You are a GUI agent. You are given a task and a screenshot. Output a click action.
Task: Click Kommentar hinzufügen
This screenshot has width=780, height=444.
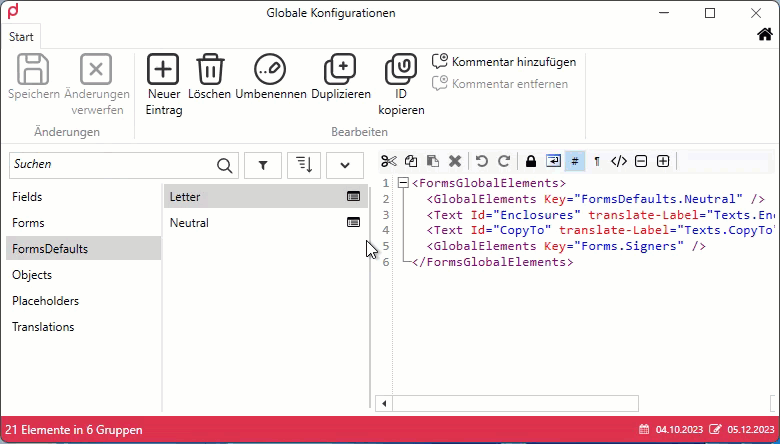[x=504, y=62]
